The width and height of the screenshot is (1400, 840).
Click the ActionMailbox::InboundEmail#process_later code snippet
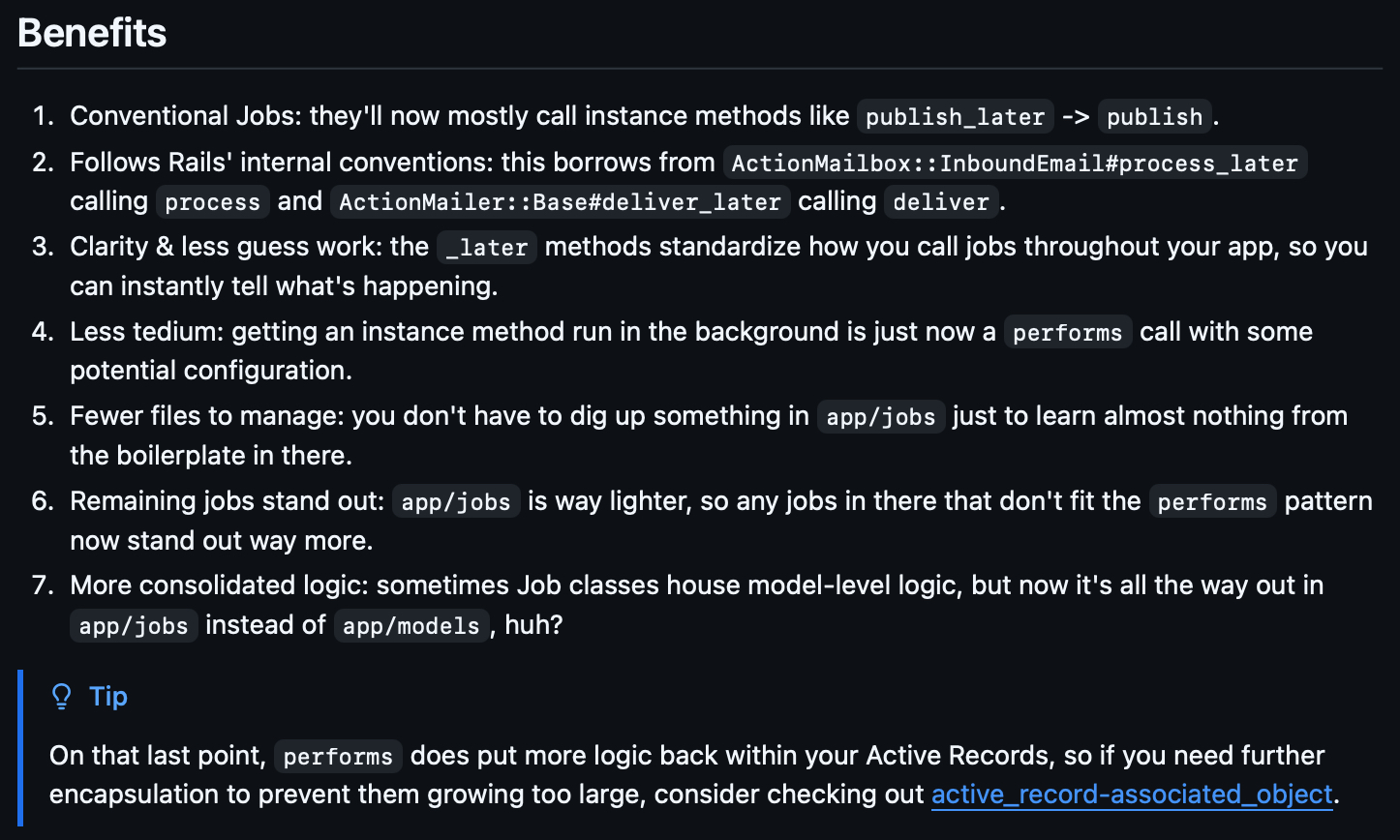click(1015, 164)
